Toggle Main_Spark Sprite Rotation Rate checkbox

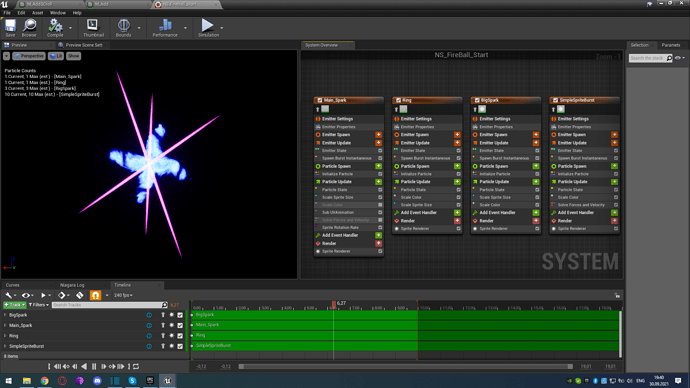[380, 227]
